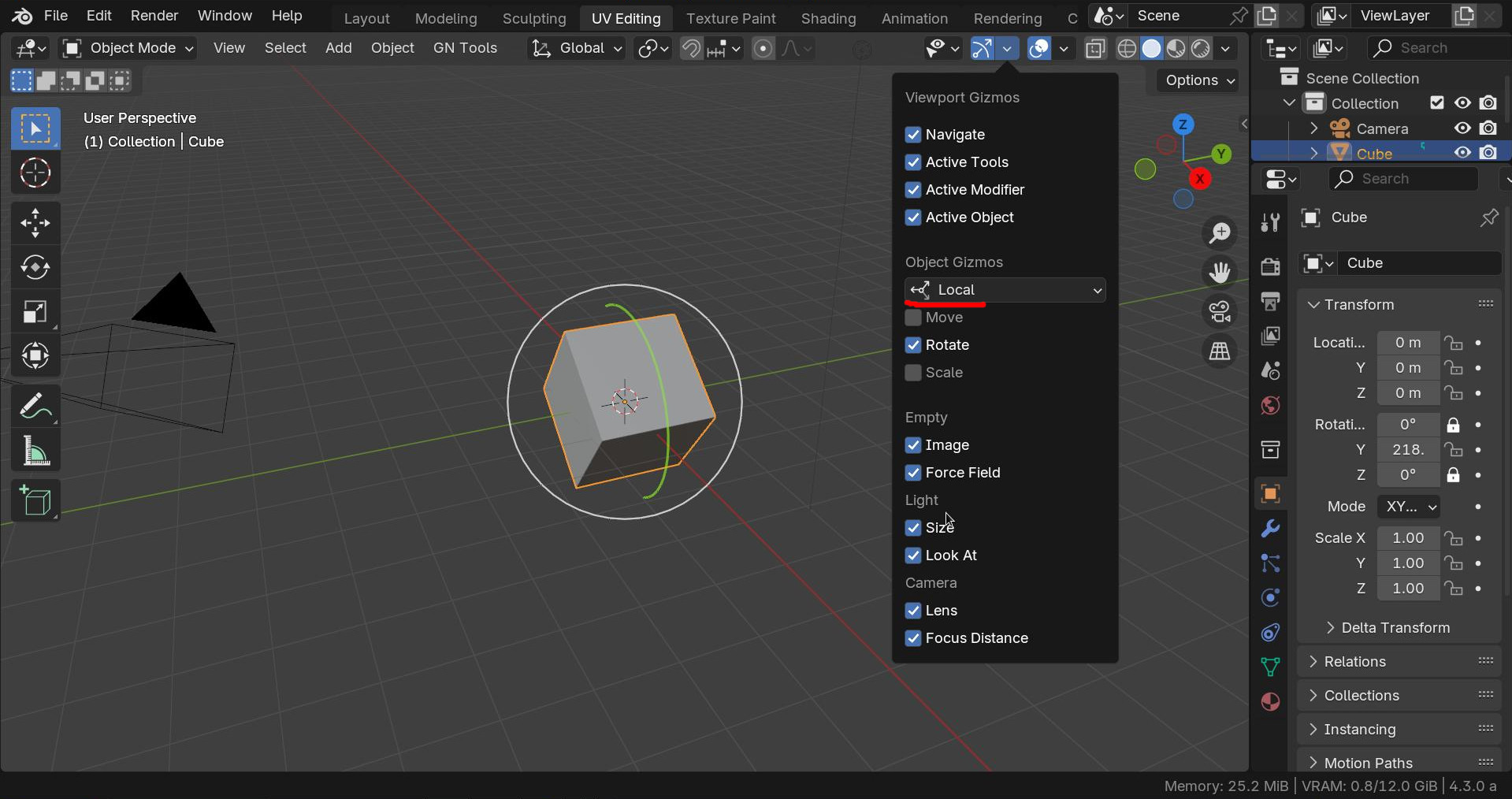The height and width of the screenshot is (799, 1512).
Task: Disable the Rotate object gizmo
Action: (x=913, y=345)
